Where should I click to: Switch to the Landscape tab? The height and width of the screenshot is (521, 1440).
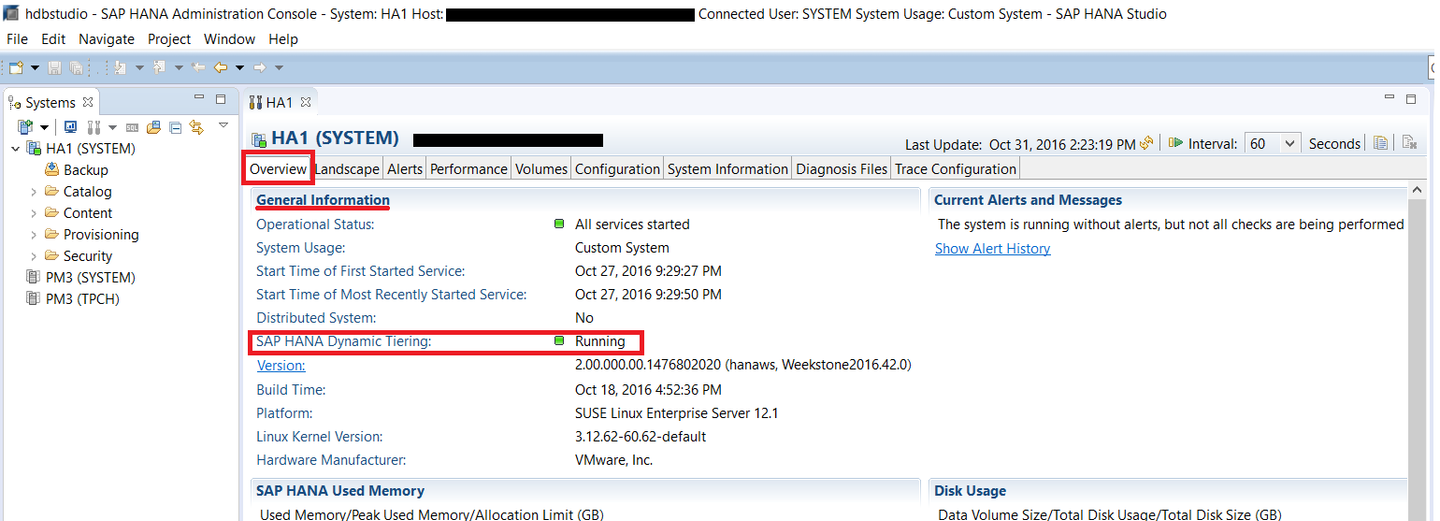[x=347, y=169]
